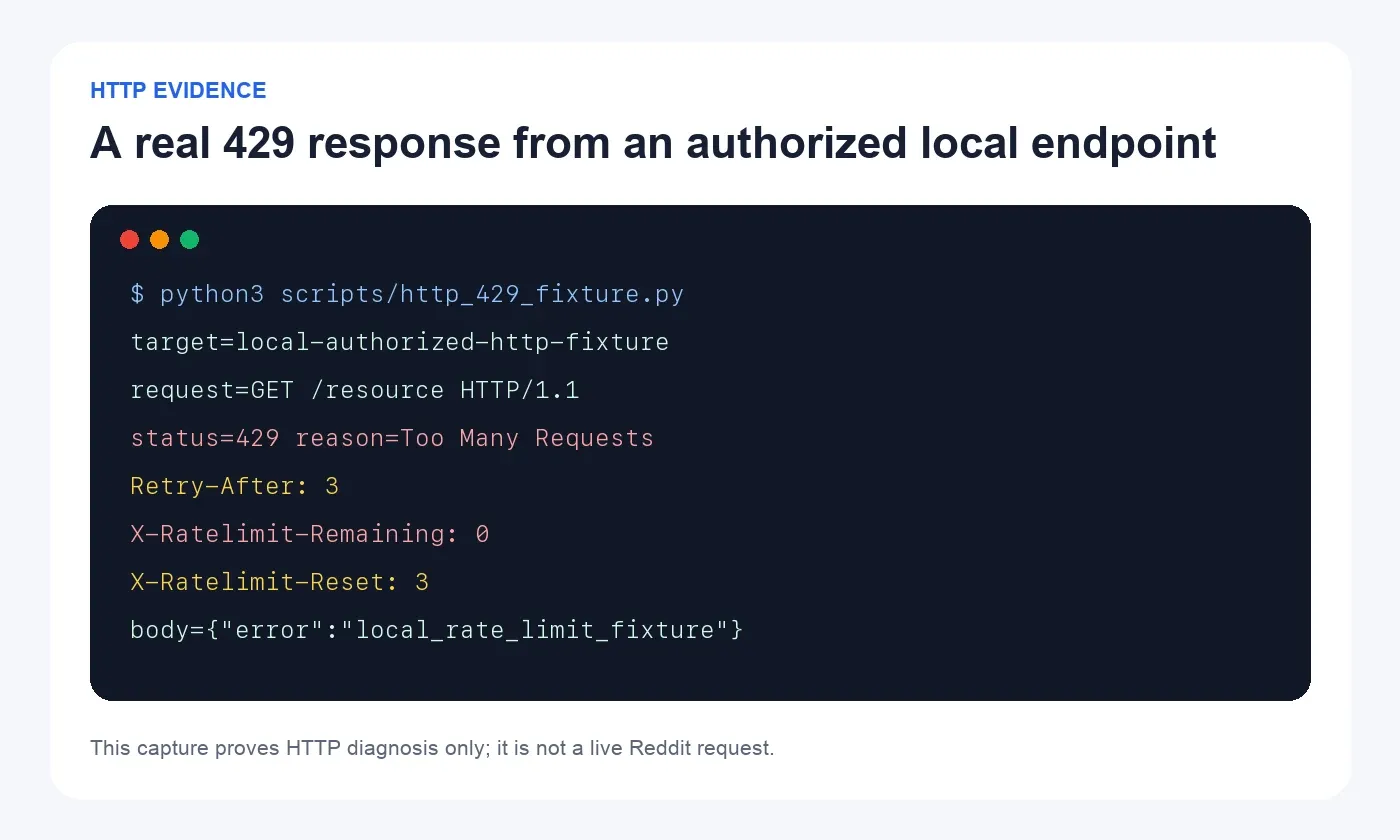Select the body JSON error line
The width and height of the screenshot is (1400, 840).
click(437, 630)
